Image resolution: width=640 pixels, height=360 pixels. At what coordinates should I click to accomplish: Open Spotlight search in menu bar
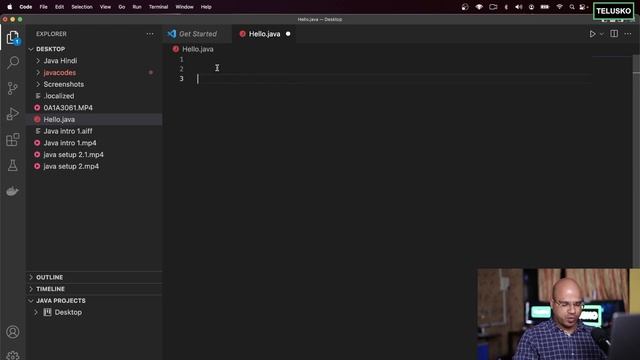pyautogui.click(x=572, y=7)
